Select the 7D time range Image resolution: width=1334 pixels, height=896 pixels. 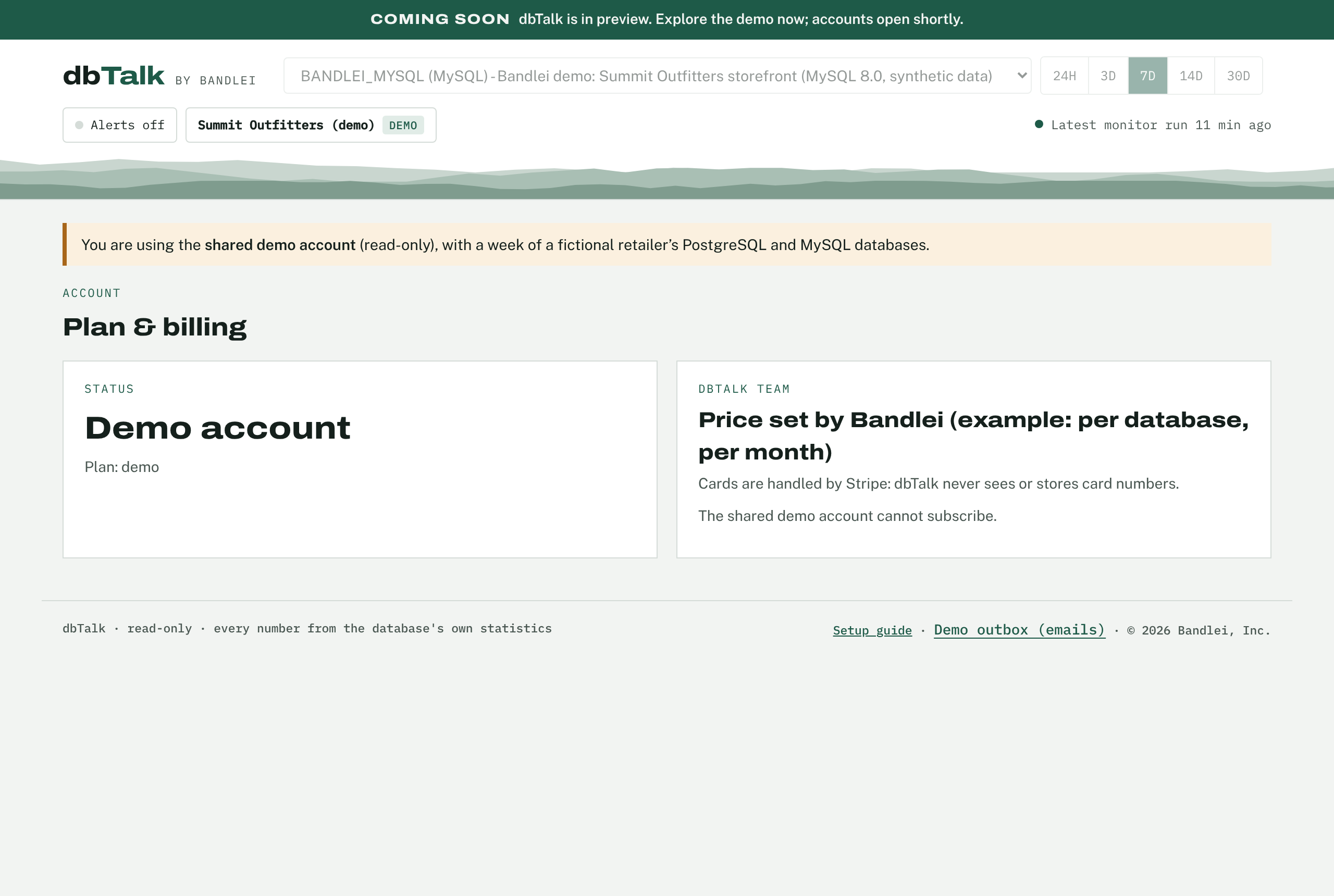[1147, 76]
